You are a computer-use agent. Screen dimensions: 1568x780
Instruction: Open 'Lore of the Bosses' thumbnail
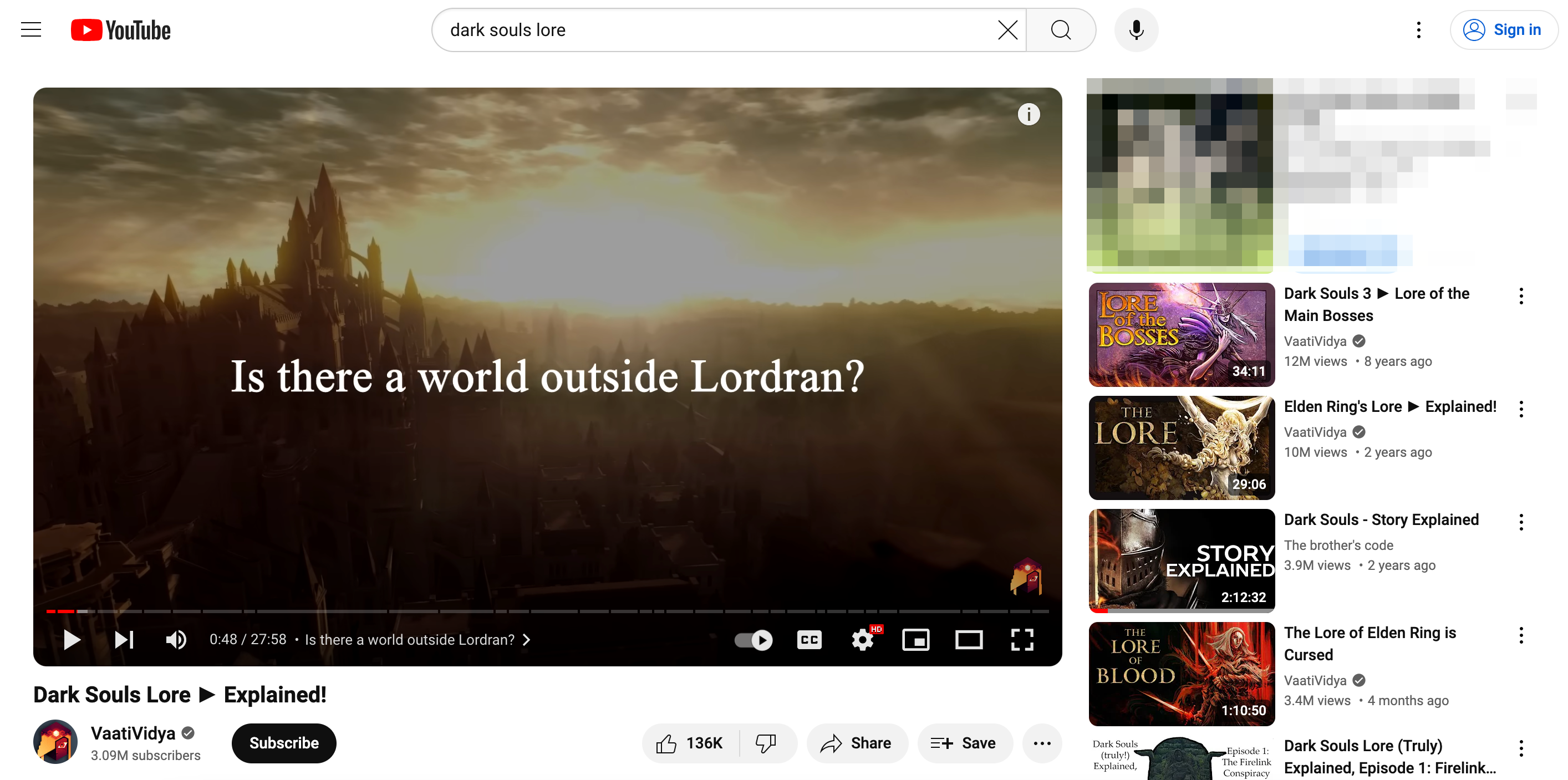click(1182, 335)
